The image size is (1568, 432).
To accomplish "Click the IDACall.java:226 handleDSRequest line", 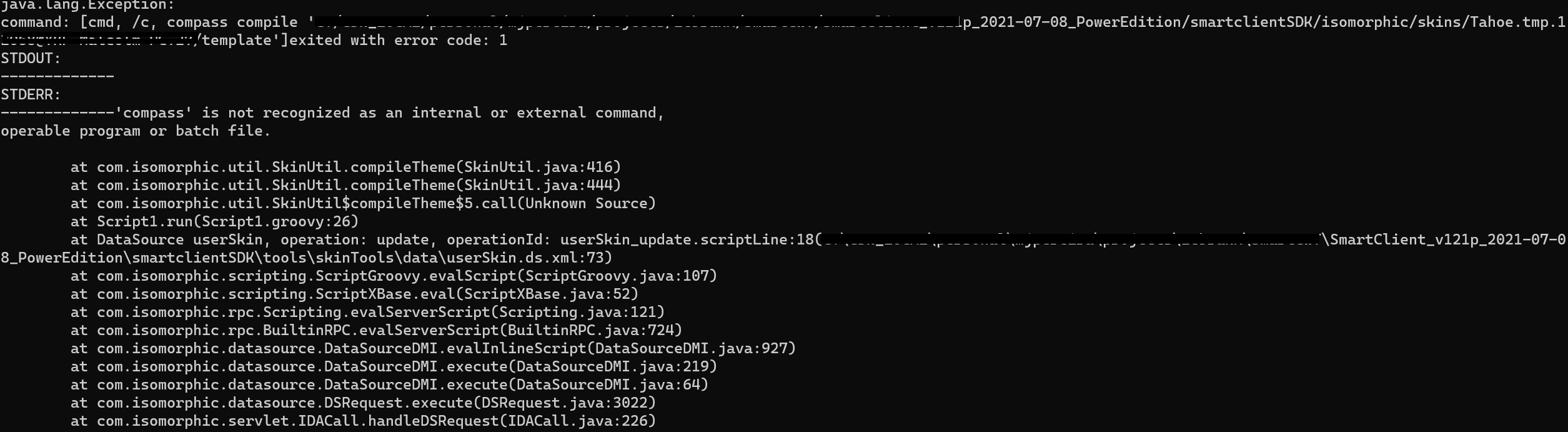I will (x=363, y=421).
